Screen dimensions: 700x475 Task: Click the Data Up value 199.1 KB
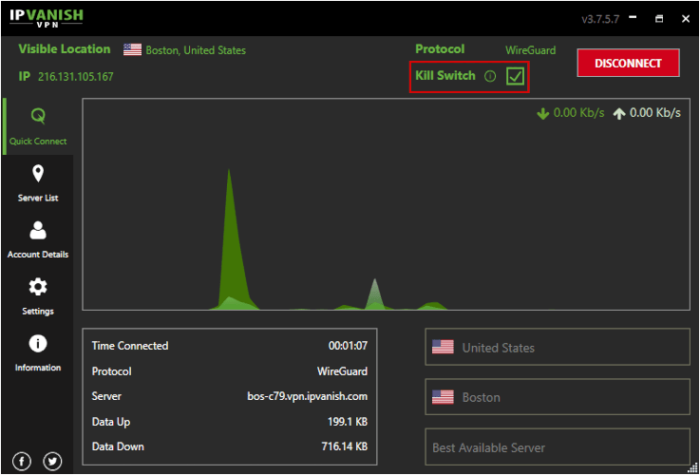tap(348, 422)
